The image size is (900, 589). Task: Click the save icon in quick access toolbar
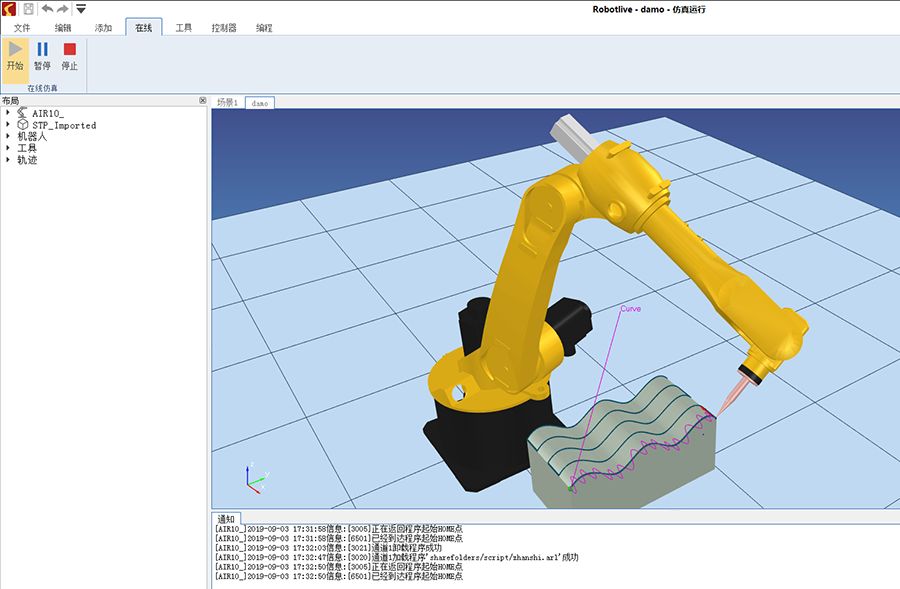(28, 8)
